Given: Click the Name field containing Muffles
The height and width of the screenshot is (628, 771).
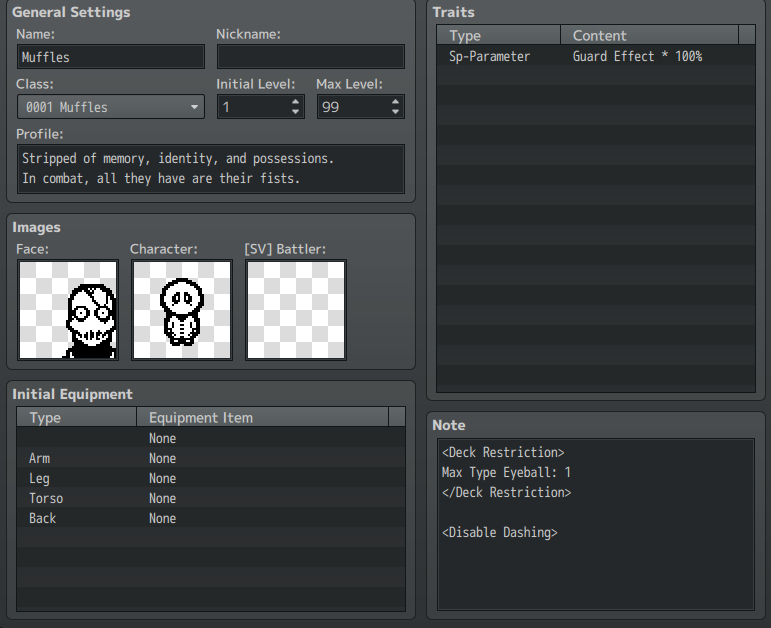Looking at the screenshot, I should (x=110, y=57).
